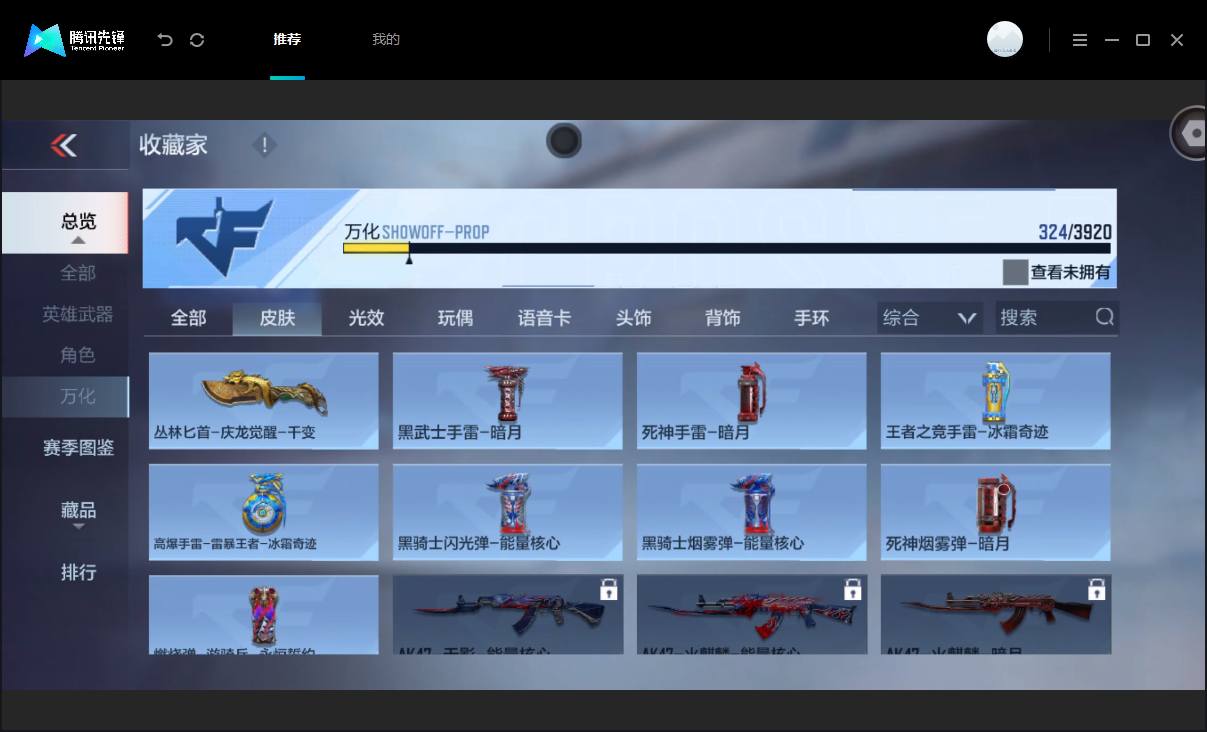Open 排行 in the sidebar
Viewport: 1207px width, 732px height.
(78, 572)
